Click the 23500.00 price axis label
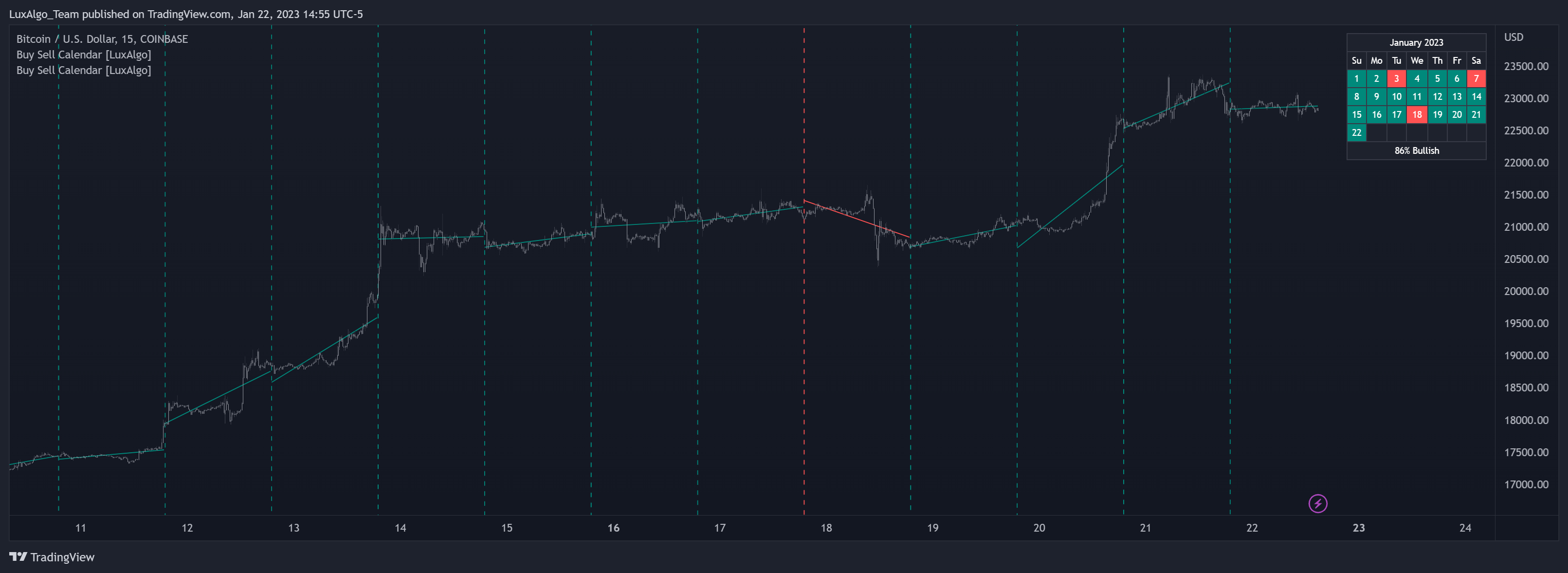Screen dimensions: 1568x573 coord(1526,66)
